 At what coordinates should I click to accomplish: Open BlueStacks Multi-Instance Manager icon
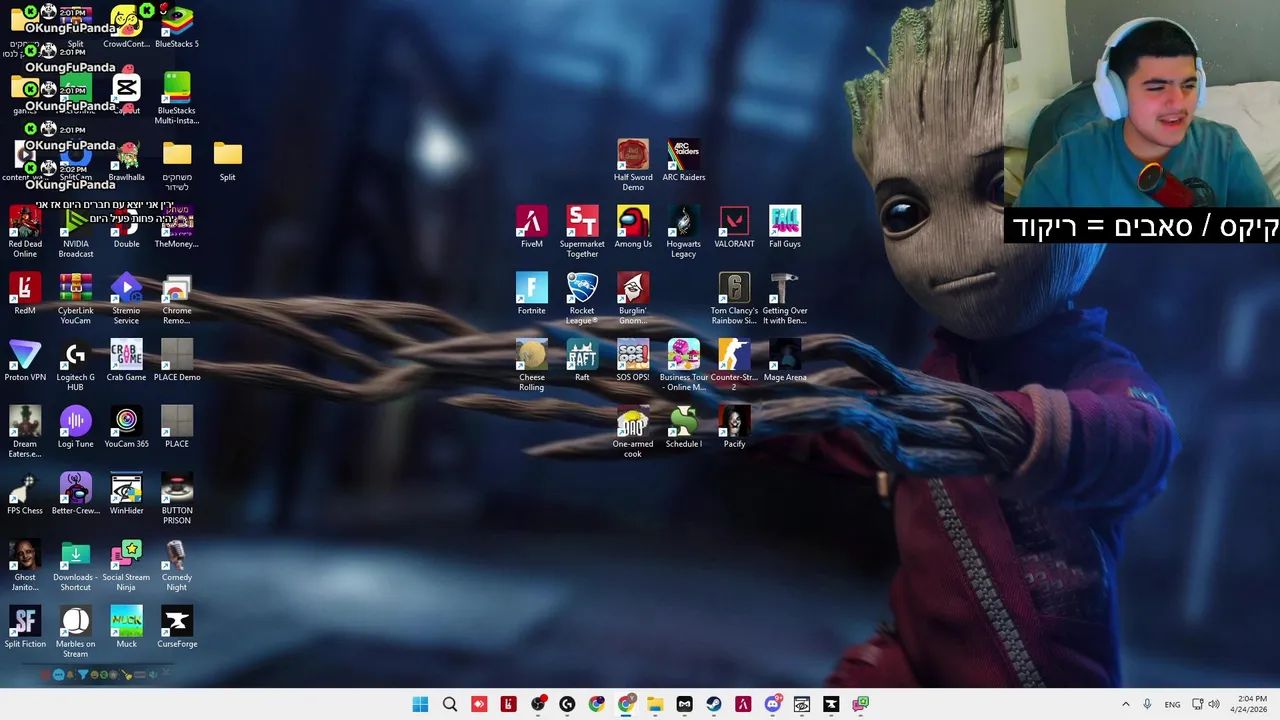177,99
